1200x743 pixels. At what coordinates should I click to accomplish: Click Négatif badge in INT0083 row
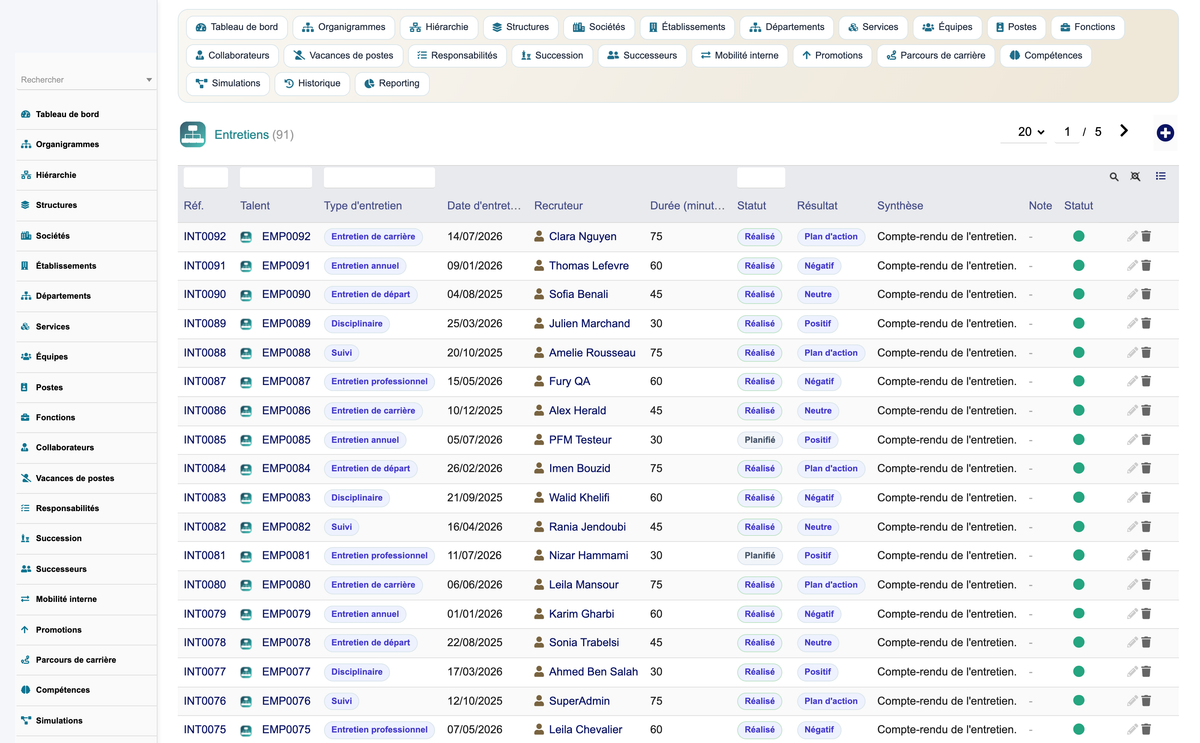819,498
